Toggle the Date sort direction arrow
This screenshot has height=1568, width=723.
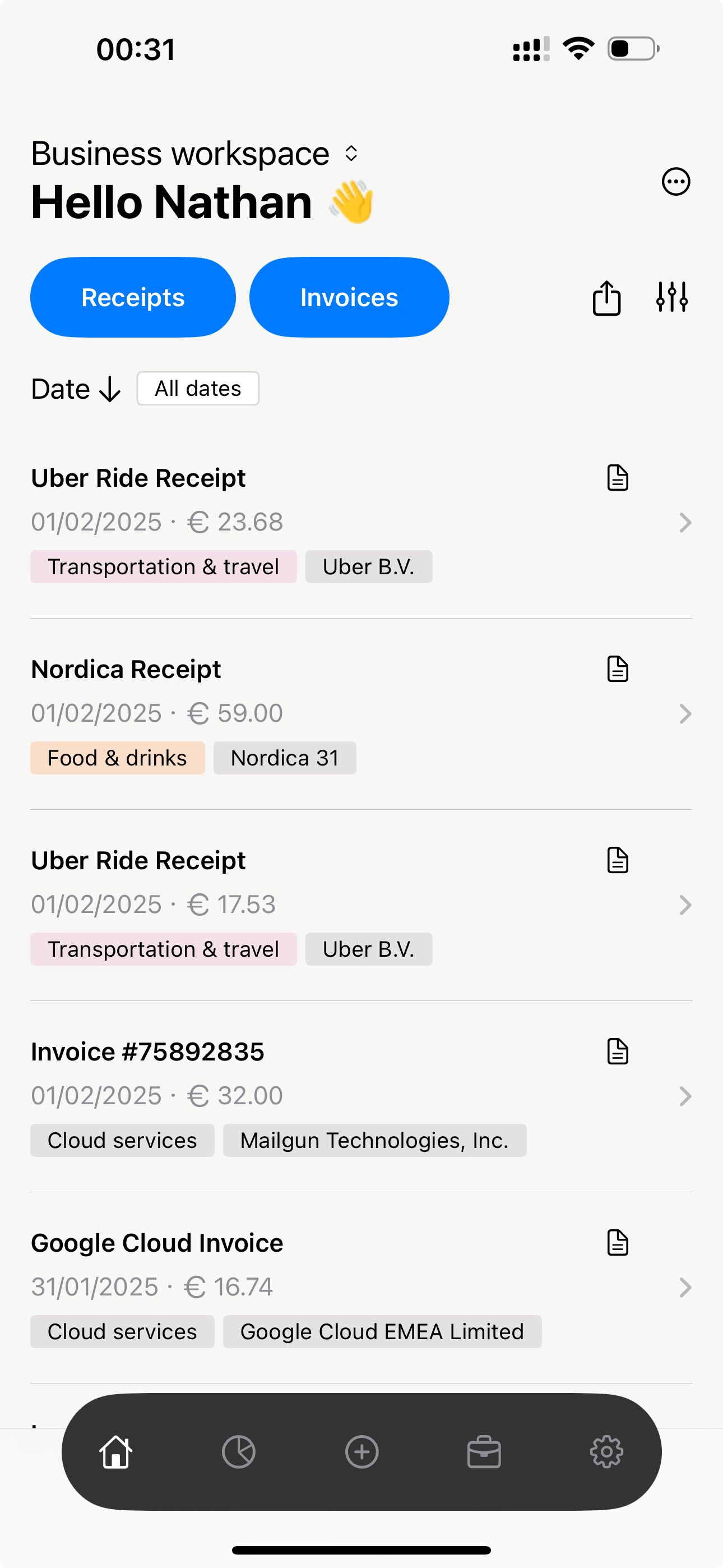[110, 389]
